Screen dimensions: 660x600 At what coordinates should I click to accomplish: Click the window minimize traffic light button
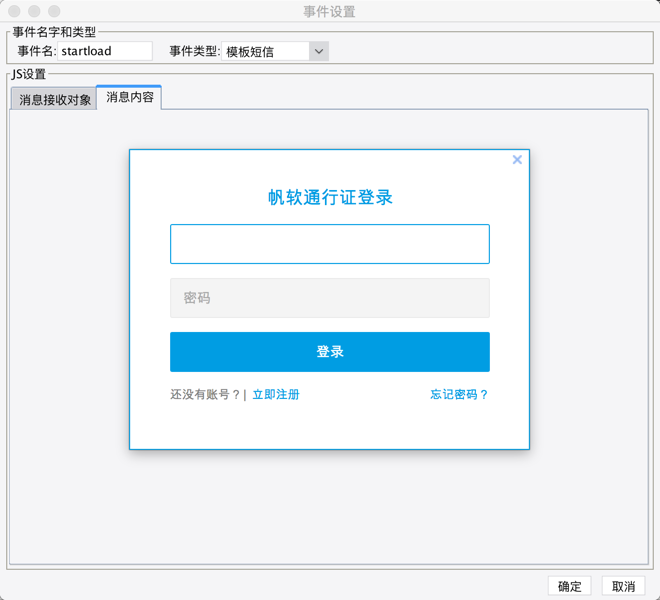[34, 11]
